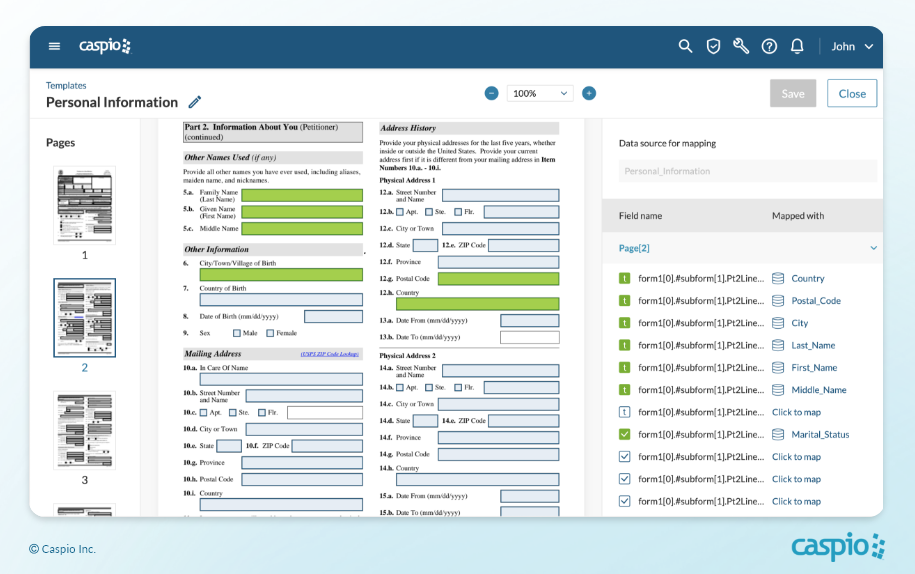915x574 pixels.
Task: Open the hamburger navigation menu
Action: pyautogui.click(x=54, y=46)
